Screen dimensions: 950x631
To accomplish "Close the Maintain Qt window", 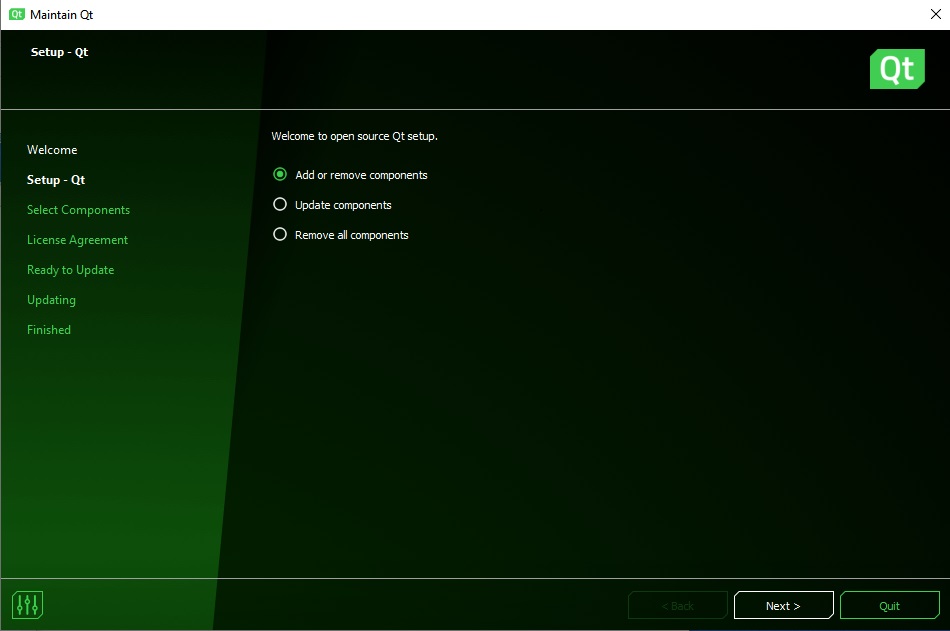I will click(935, 14).
